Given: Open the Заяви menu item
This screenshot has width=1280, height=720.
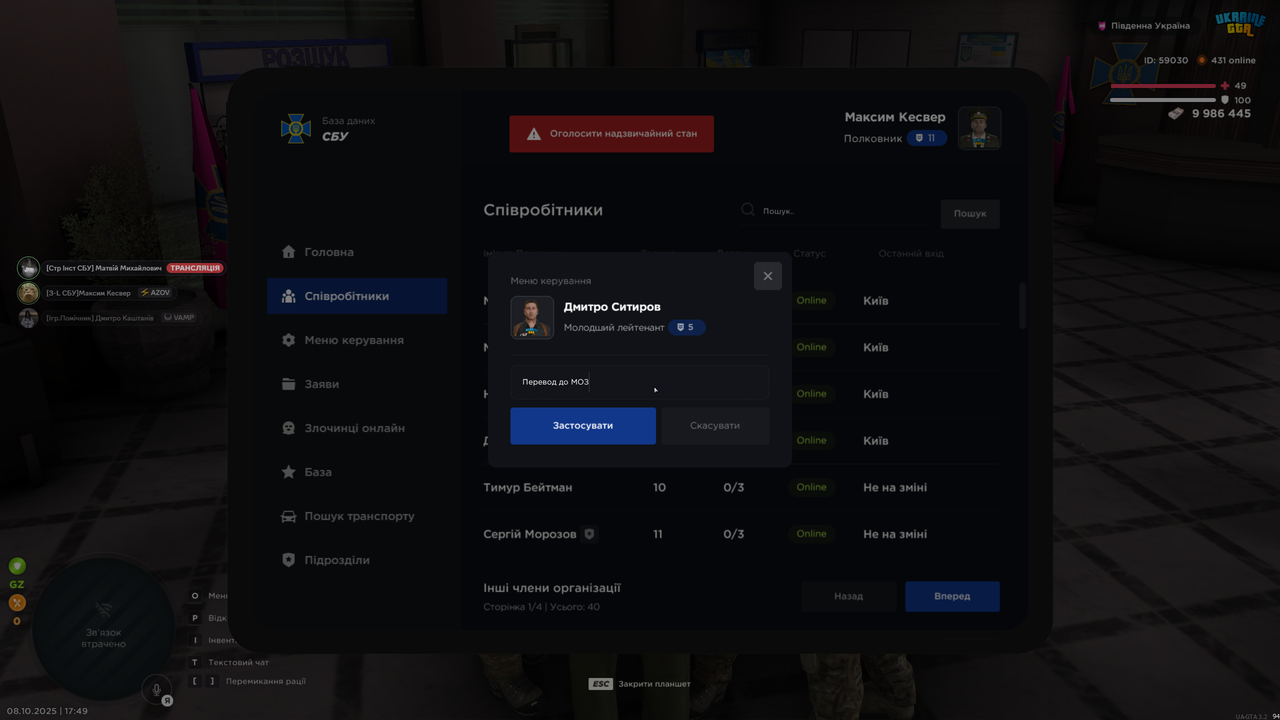Looking at the screenshot, I should [357, 384].
